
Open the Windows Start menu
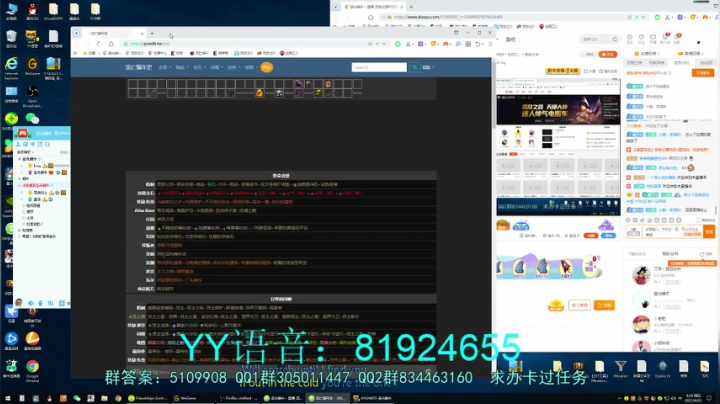7,398
